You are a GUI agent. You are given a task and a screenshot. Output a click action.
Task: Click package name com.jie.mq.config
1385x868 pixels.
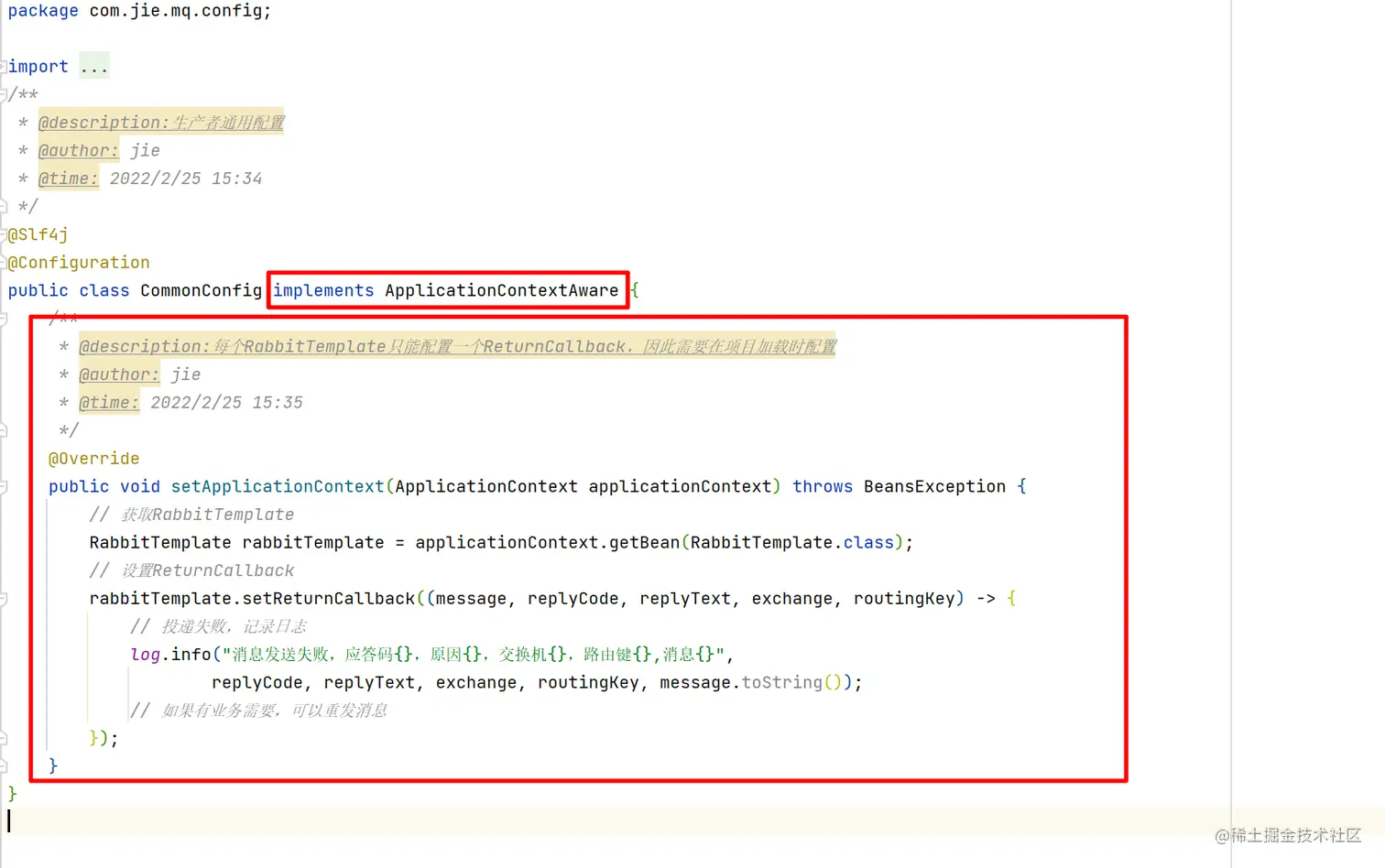tap(177, 11)
